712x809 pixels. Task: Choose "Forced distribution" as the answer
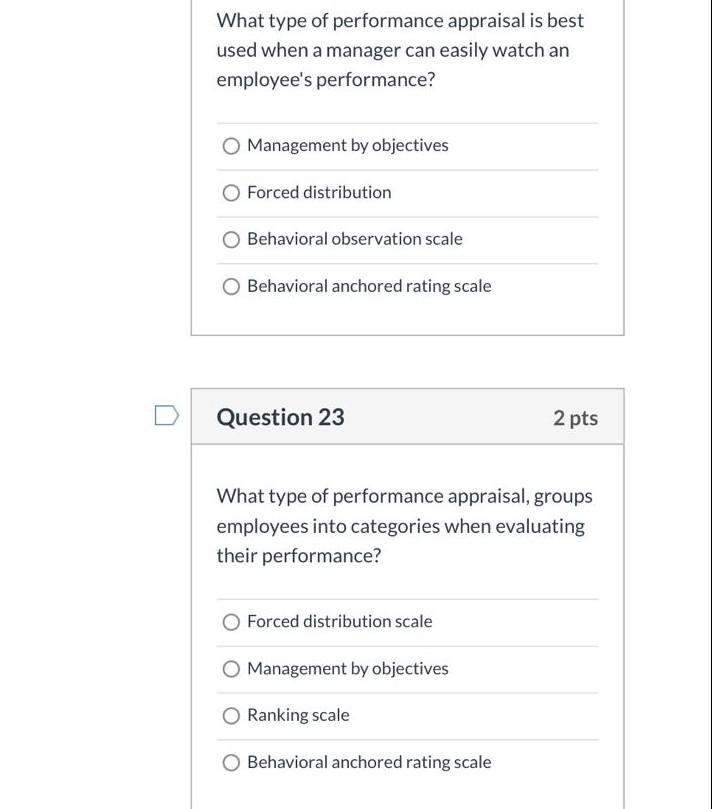231,192
